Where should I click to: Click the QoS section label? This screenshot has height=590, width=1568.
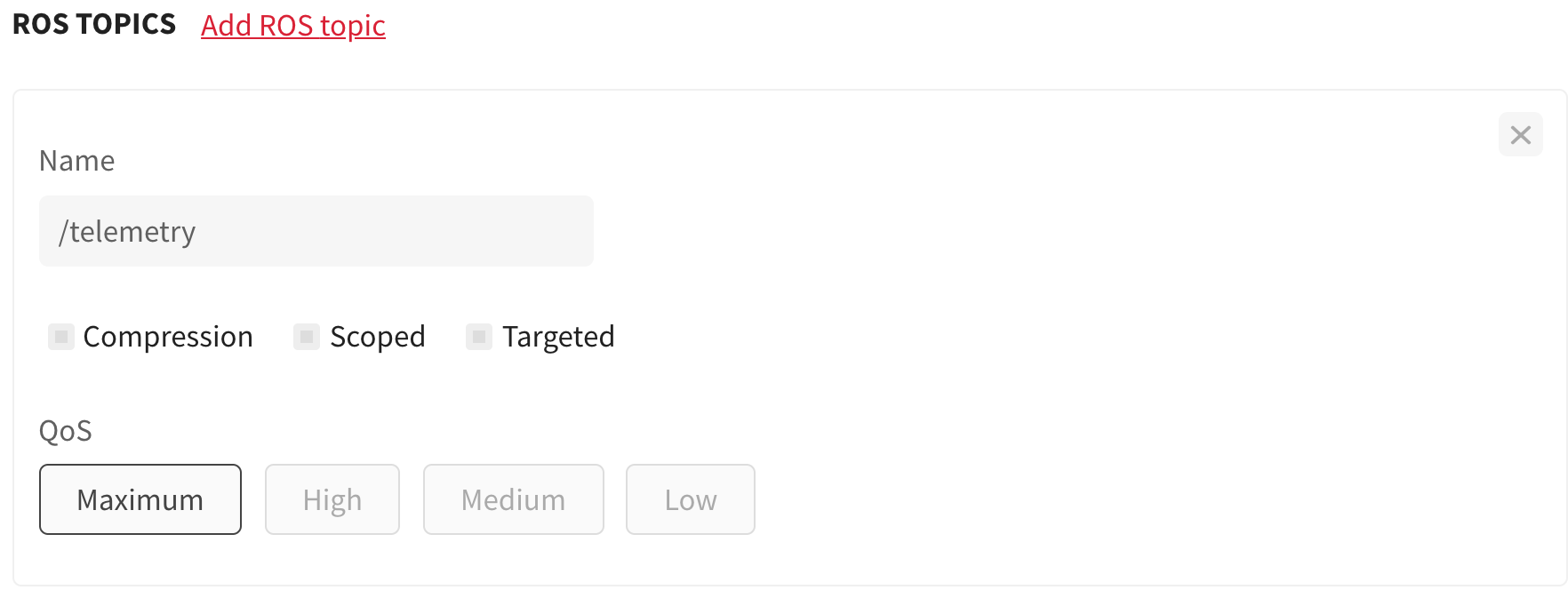pyautogui.click(x=66, y=431)
